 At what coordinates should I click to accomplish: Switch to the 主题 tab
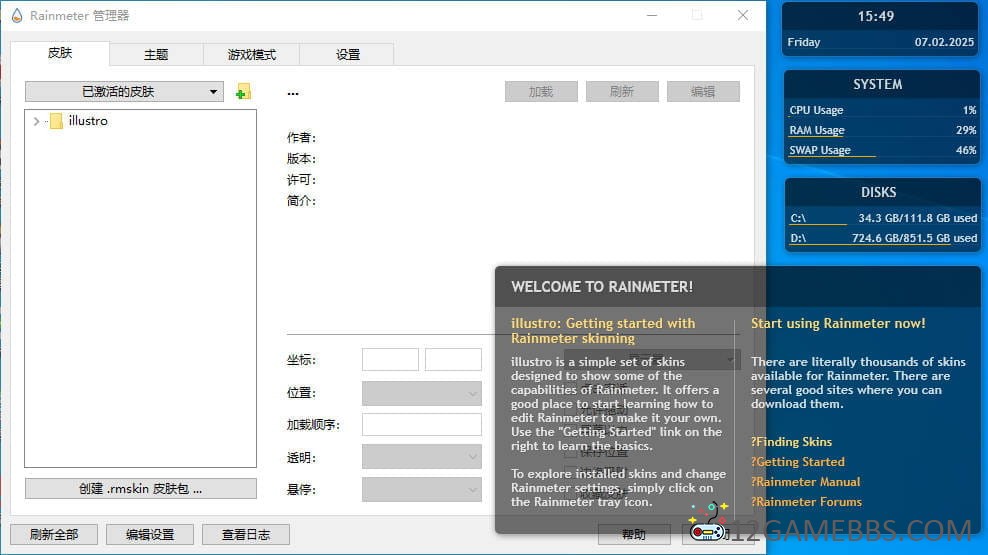coord(156,55)
